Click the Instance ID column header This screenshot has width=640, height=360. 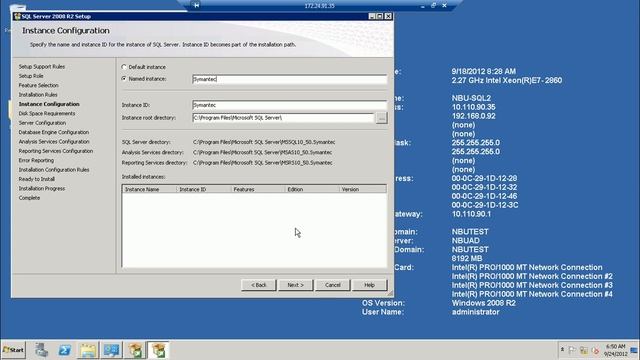pos(204,189)
